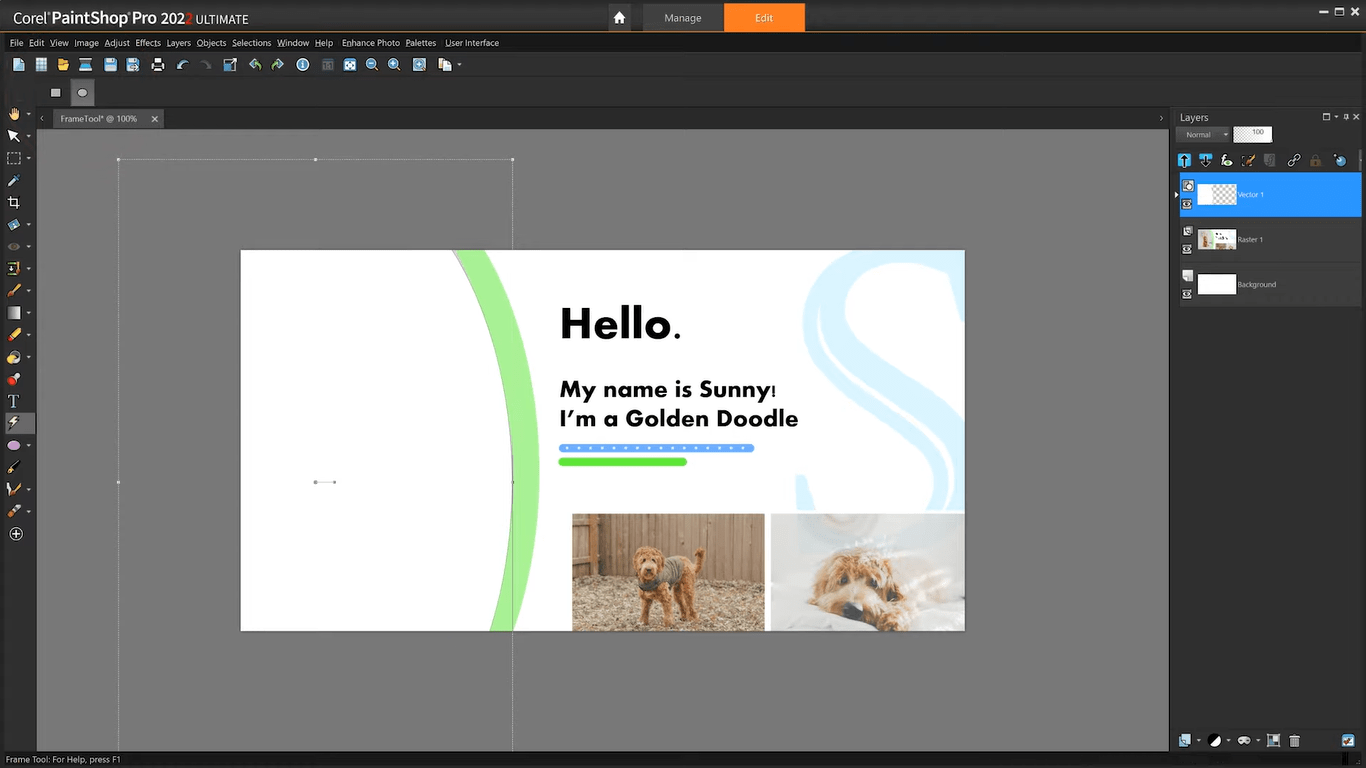The height and width of the screenshot is (768, 1366).
Task: Open the paste options dropdown arrow
Action: click(459, 65)
